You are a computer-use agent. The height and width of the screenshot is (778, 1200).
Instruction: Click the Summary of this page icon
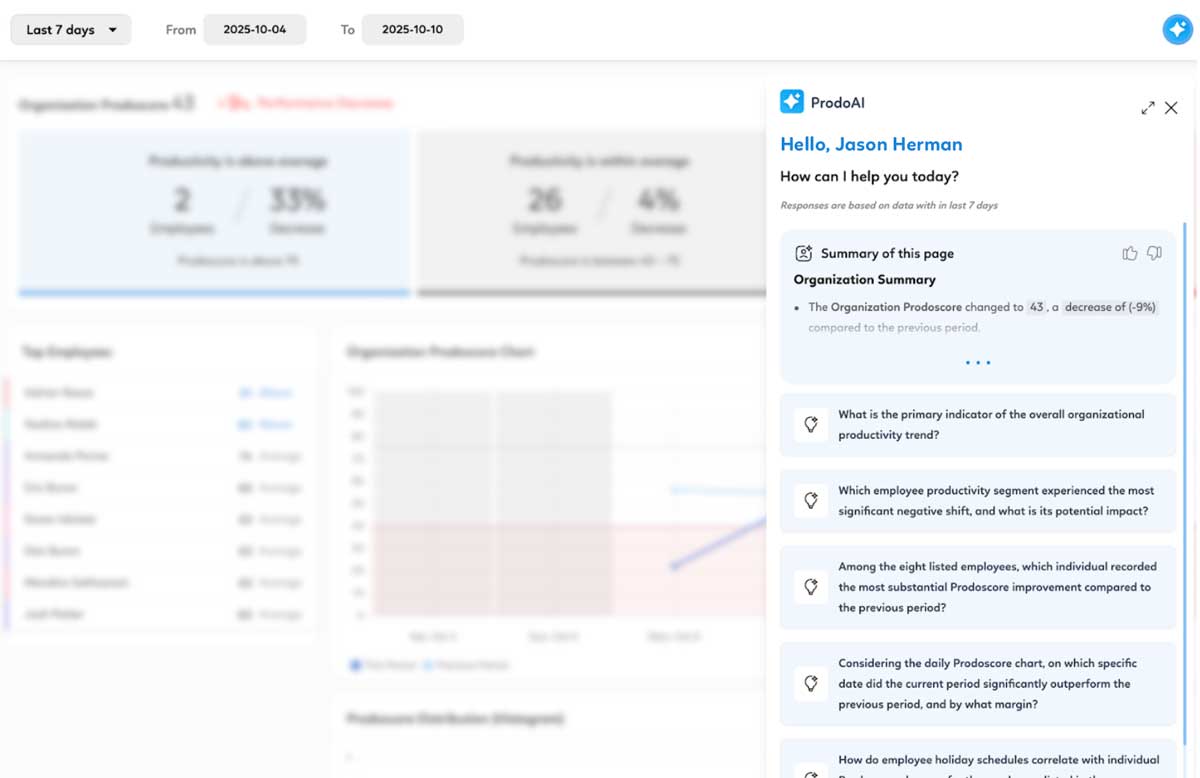tap(803, 254)
